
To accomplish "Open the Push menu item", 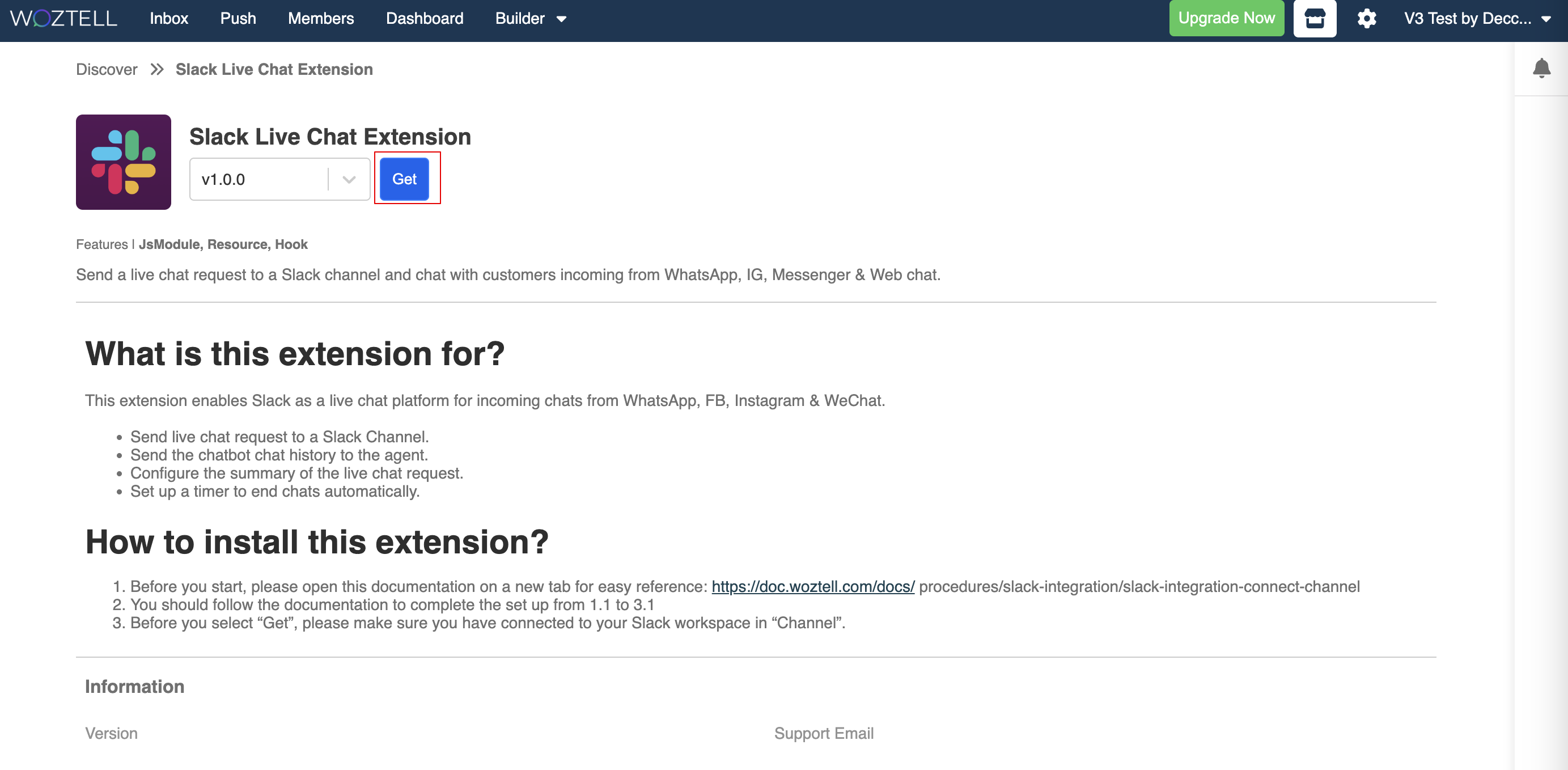I will click(238, 18).
